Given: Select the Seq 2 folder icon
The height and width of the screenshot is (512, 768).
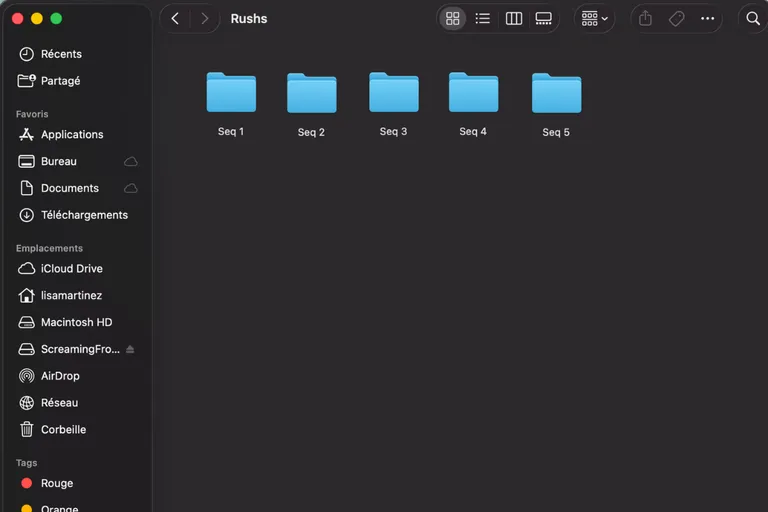Looking at the screenshot, I should coord(312,93).
